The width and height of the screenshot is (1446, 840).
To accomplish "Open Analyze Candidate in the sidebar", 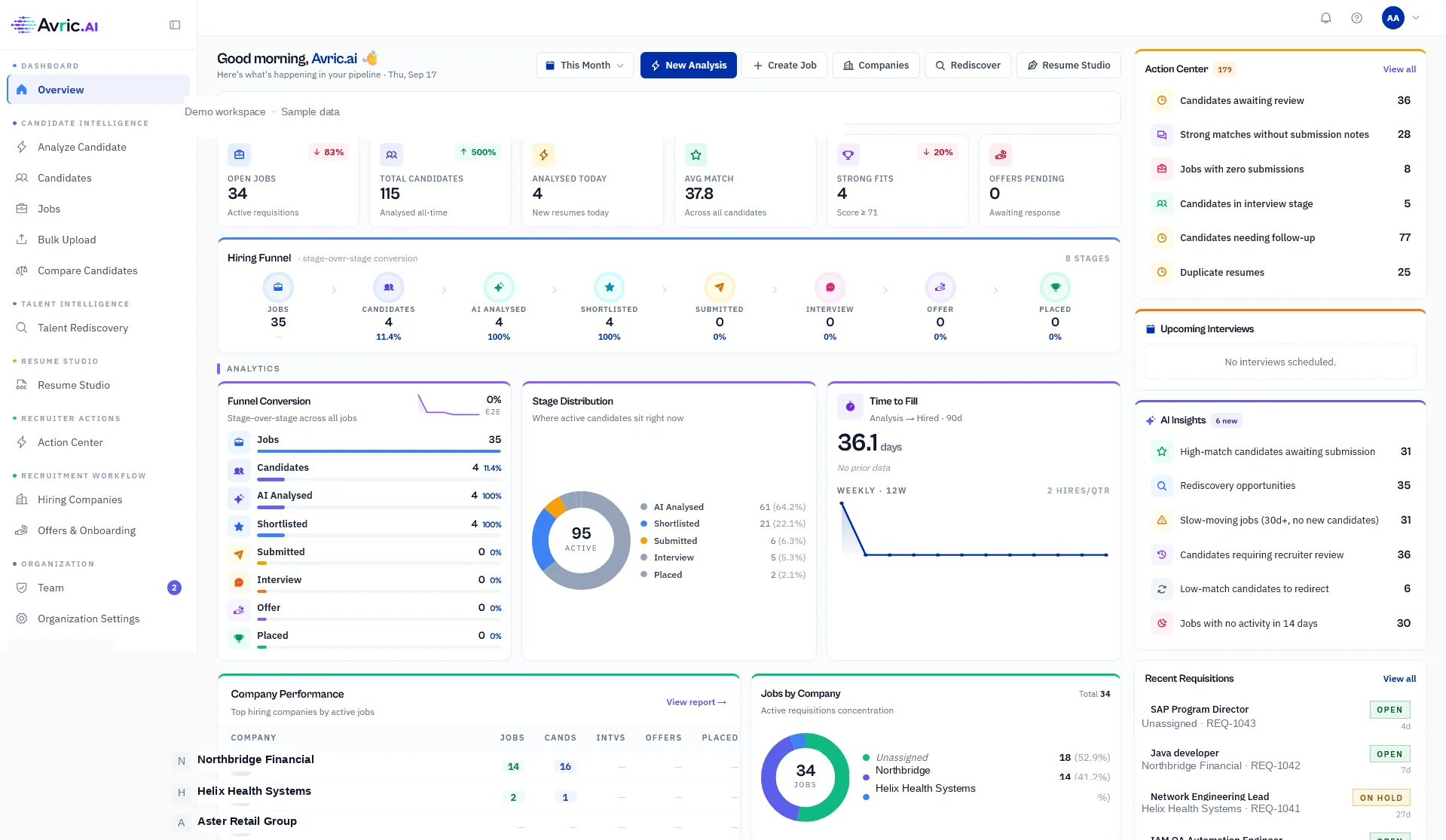I will 98,147.
